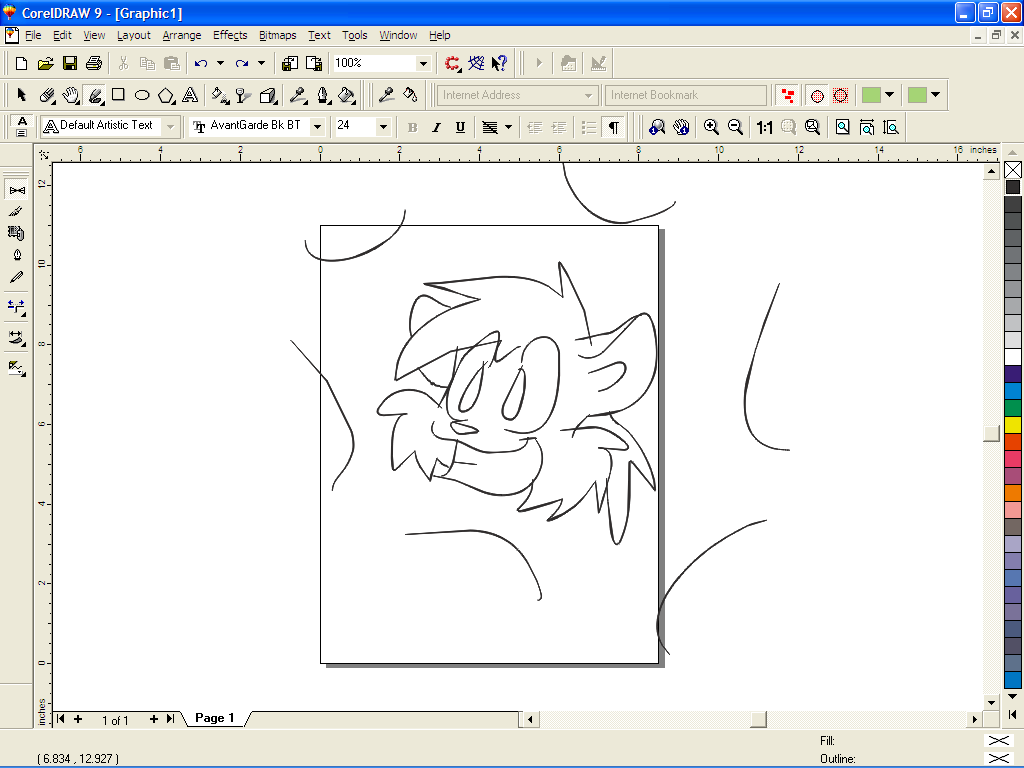Expand the text alignment dropdown arrow
Screen dimensions: 1024x768
coord(508,127)
